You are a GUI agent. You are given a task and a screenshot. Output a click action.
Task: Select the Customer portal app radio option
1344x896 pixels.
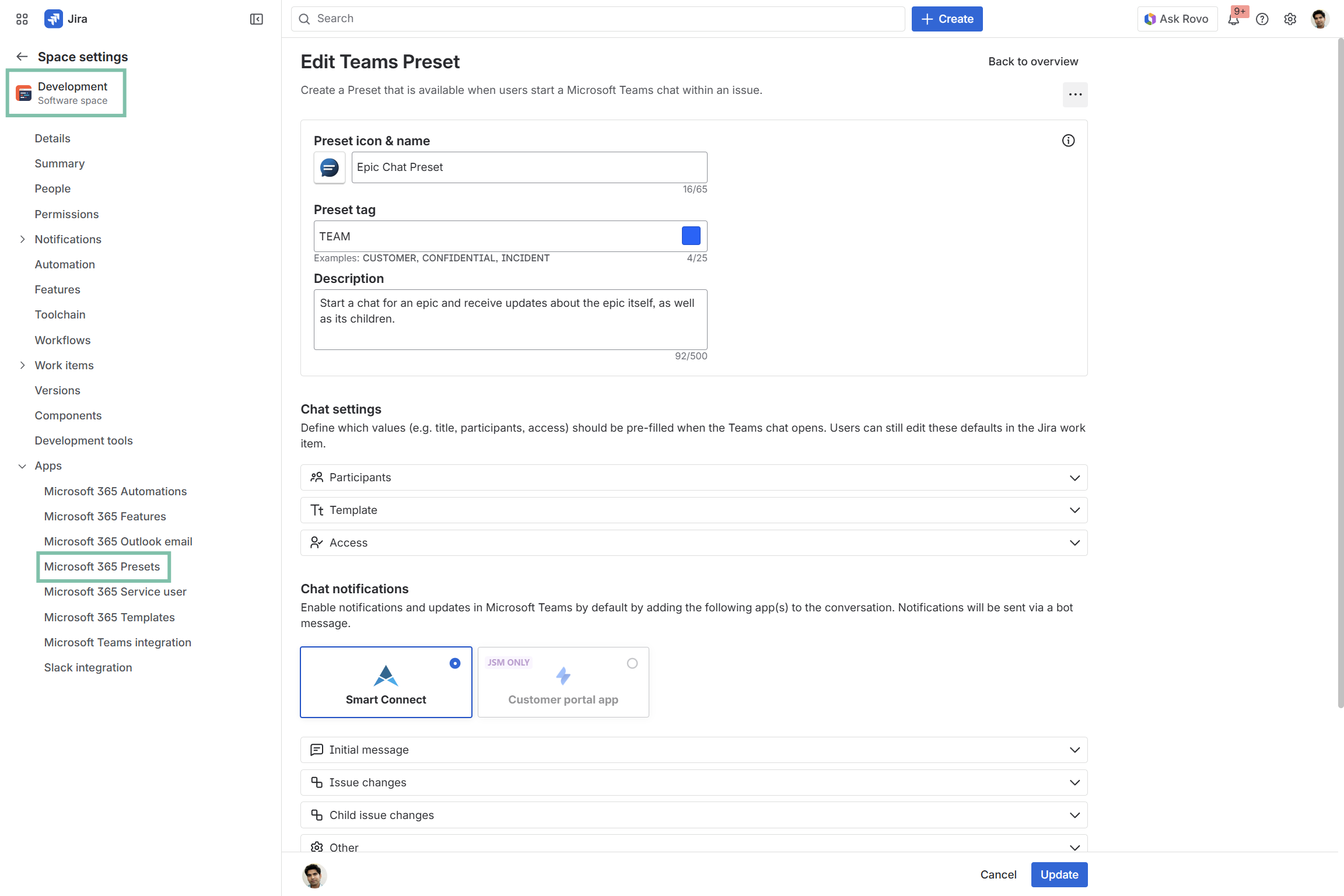click(632, 663)
